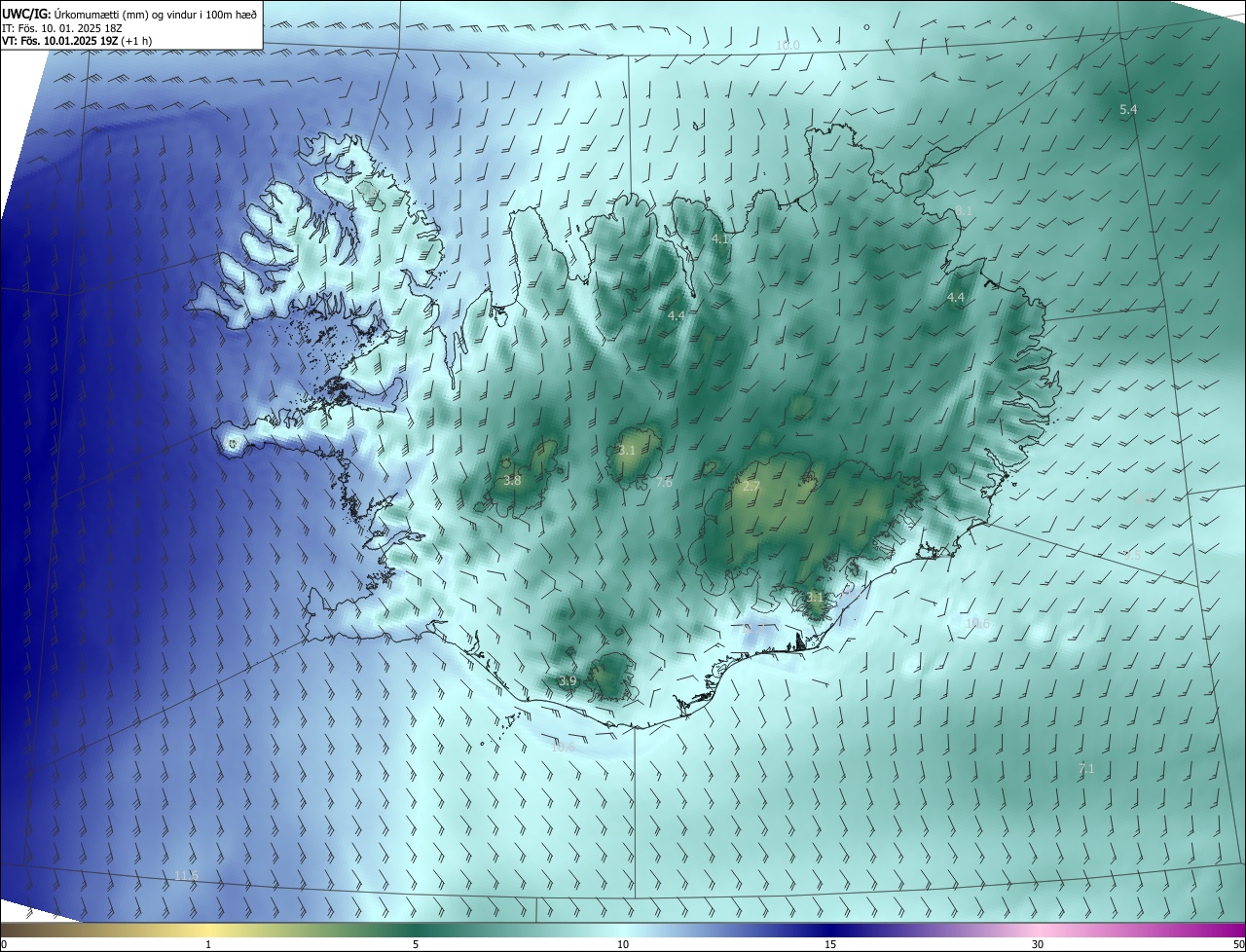Select the 5.4 value label on map
1246x952 pixels.
coord(1128,110)
